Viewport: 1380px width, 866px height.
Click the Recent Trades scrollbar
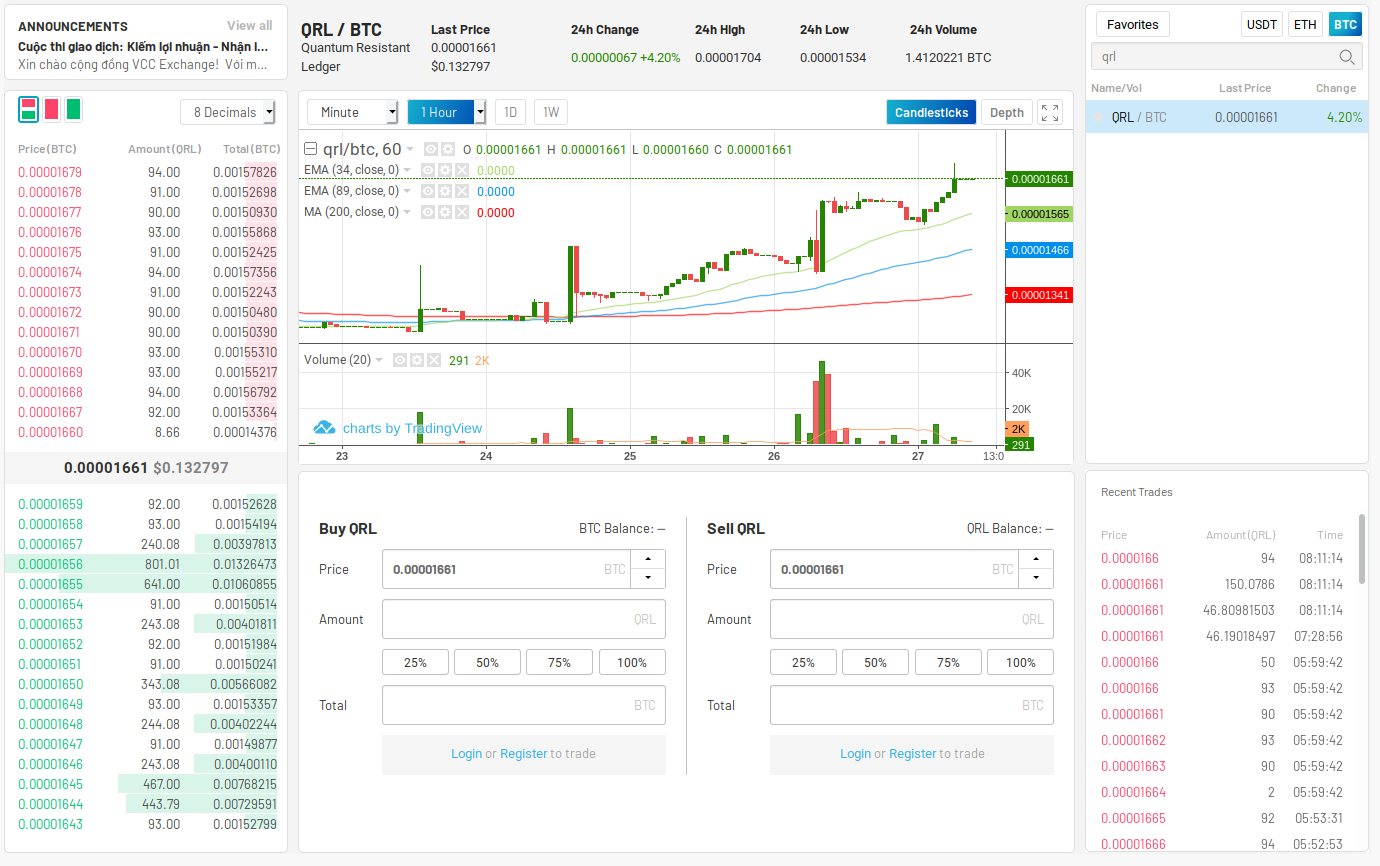1362,548
